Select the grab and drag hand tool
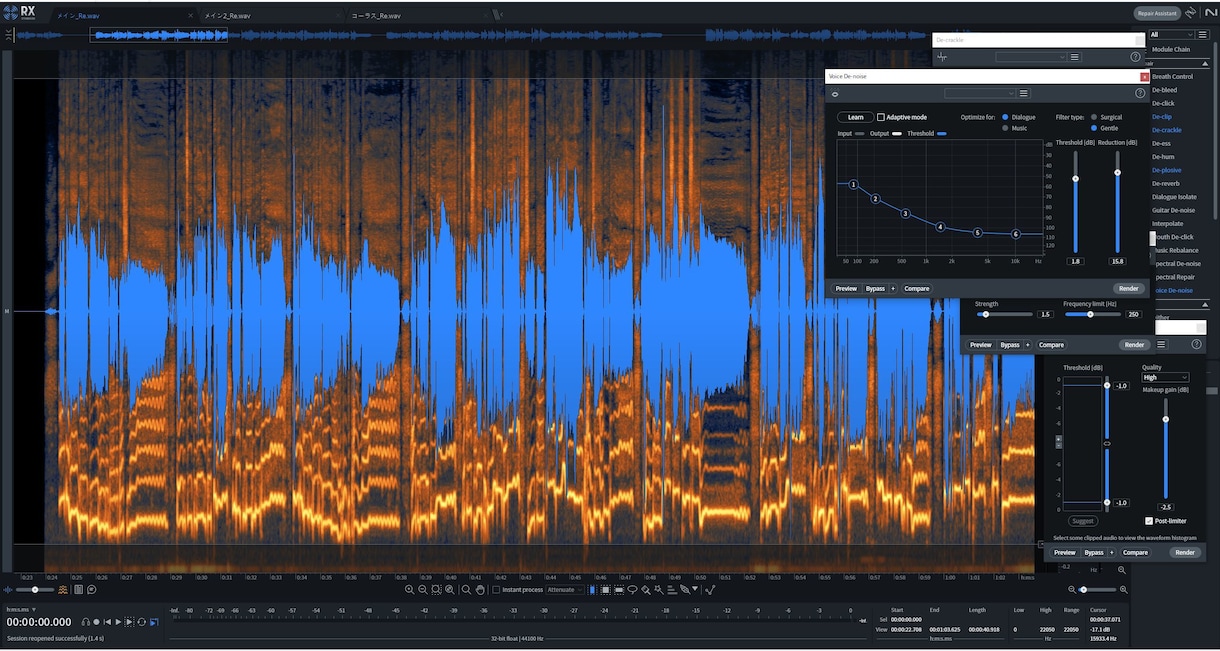The image size is (1220, 651). [480, 590]
